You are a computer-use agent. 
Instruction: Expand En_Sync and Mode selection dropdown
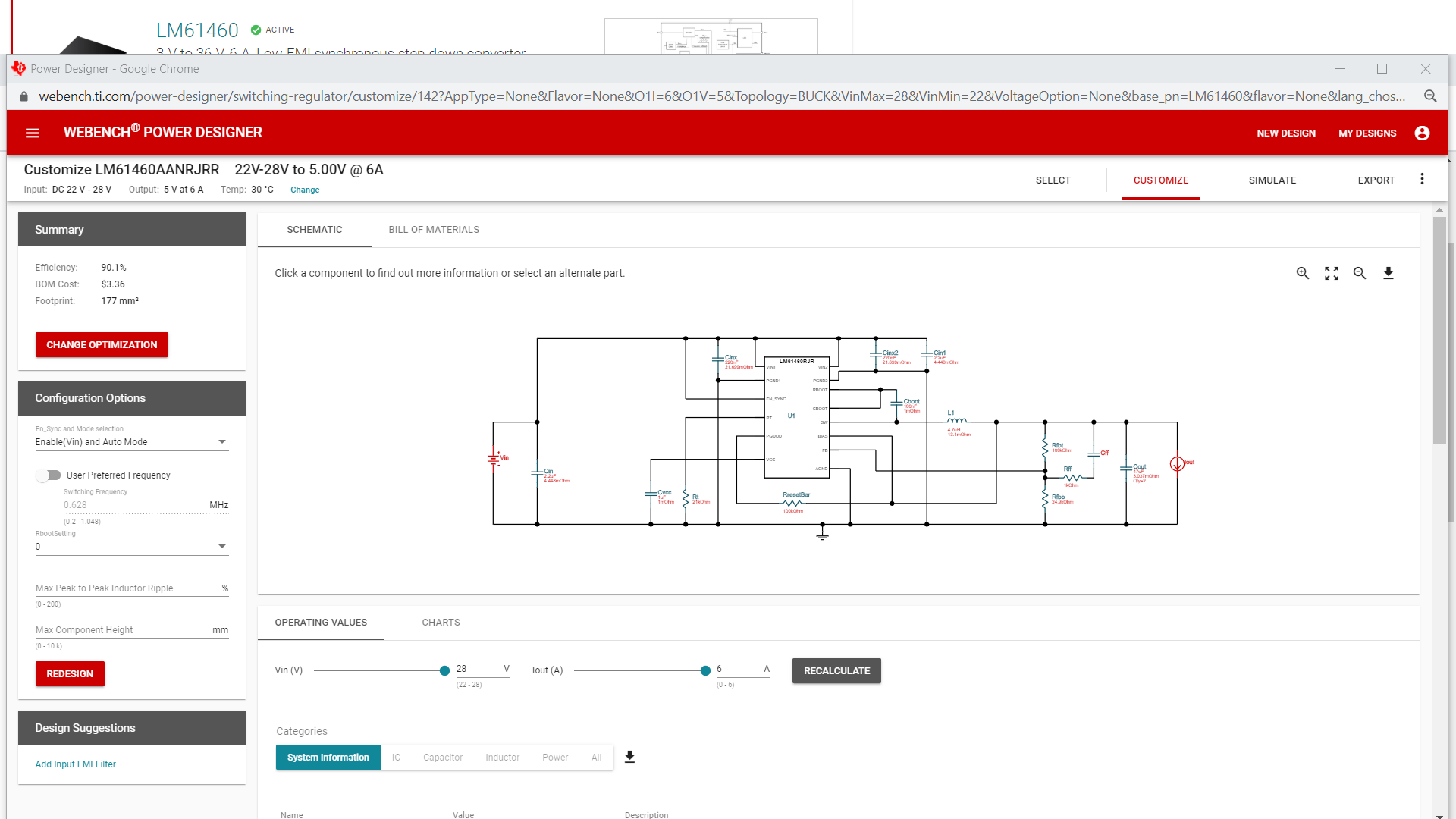point(132,442)
